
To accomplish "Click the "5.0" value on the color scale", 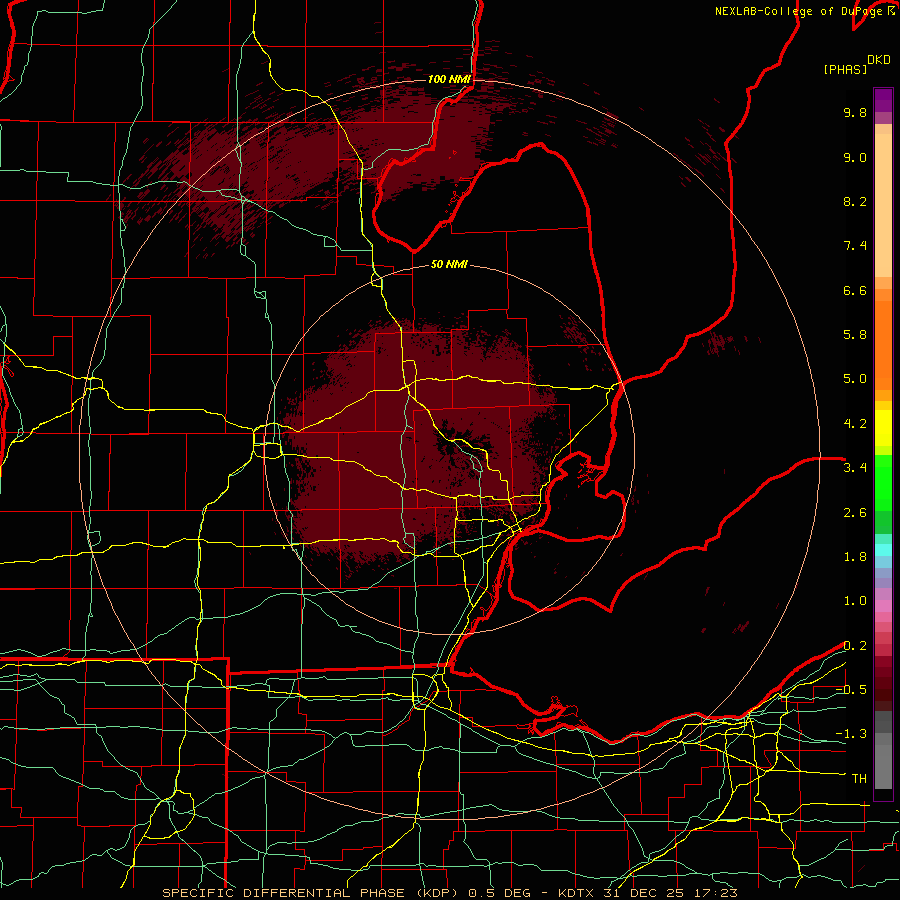I will coord(855,379).
